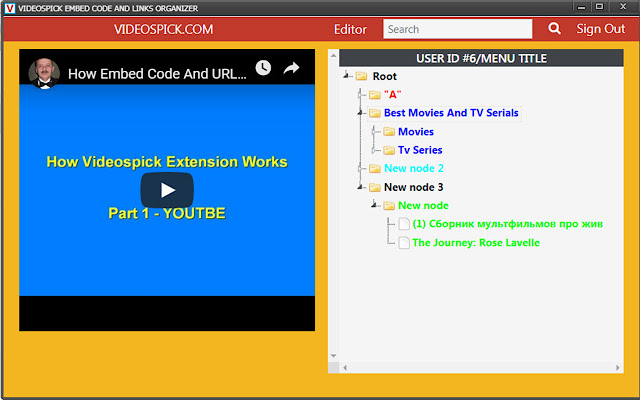Click the New node 3 folder icon
The image size is (640, 400).
pyautogui.click(x=375, y=187)
